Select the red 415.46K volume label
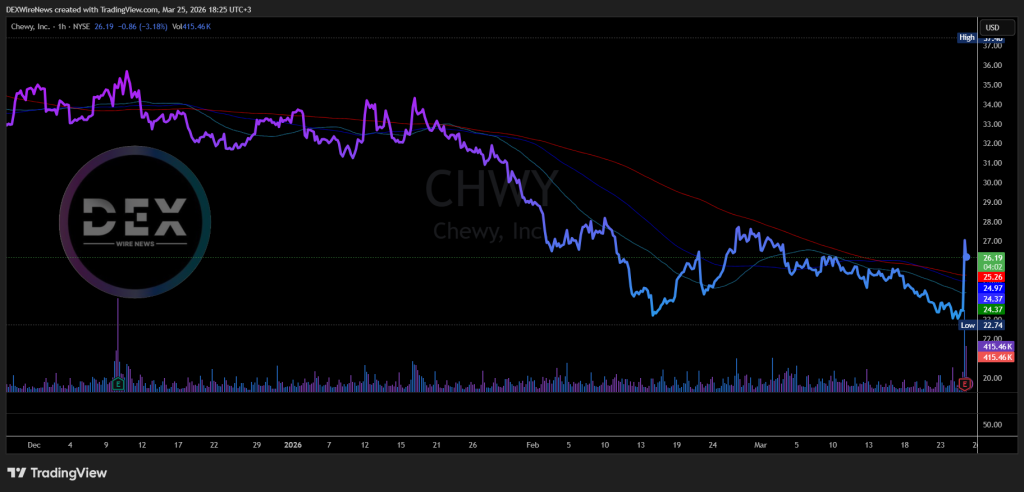This screenshot has height=492, width=1024. [x=997, y=357]
